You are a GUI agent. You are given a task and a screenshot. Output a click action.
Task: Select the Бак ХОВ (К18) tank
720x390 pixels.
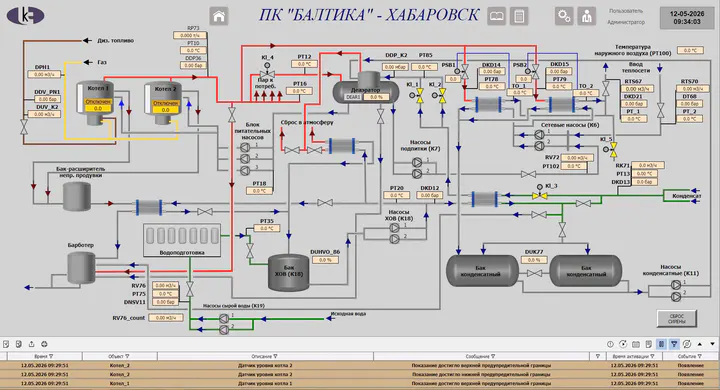click(288, 272)
